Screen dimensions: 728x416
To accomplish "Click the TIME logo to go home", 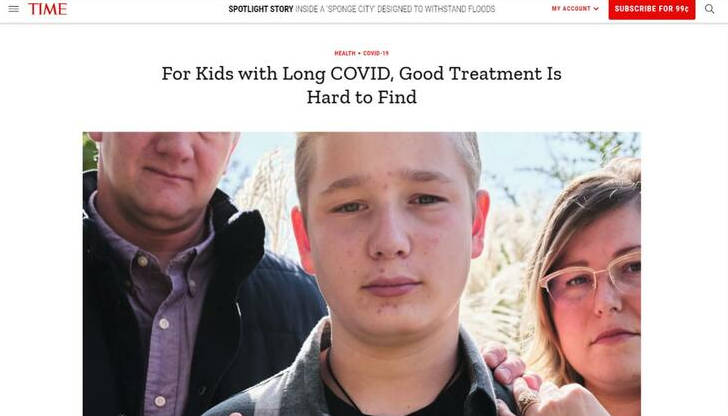I will pyautogui.click(x=47, y=9).
